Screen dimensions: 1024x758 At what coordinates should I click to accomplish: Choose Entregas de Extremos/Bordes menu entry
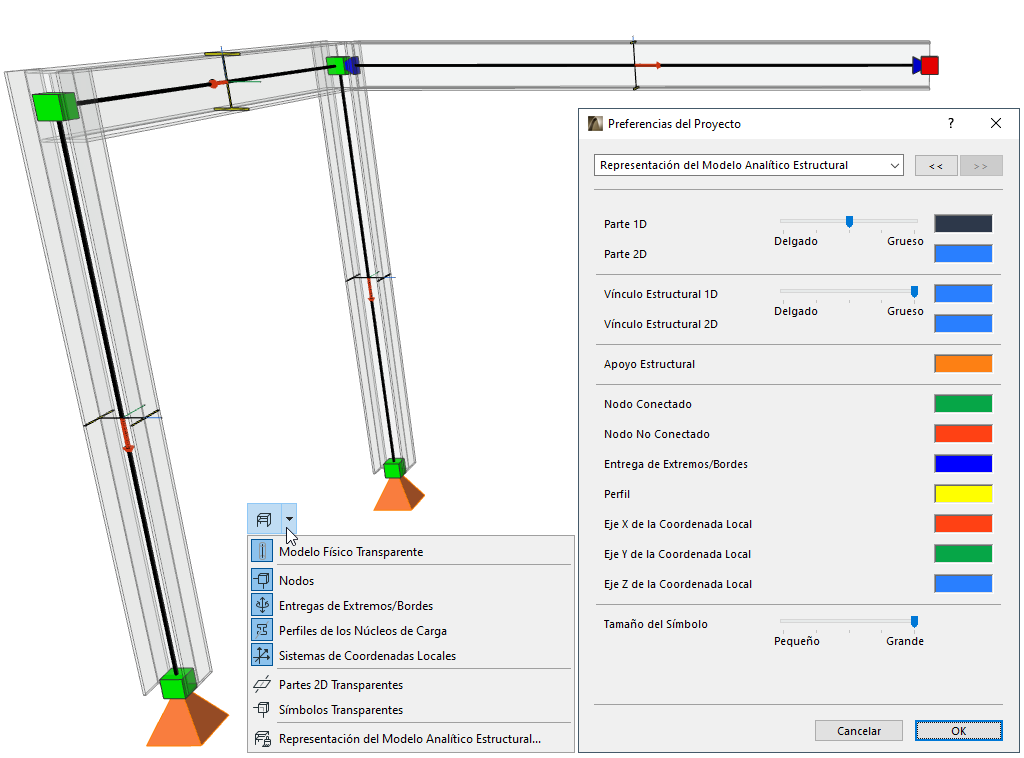[x=411, y=605]
